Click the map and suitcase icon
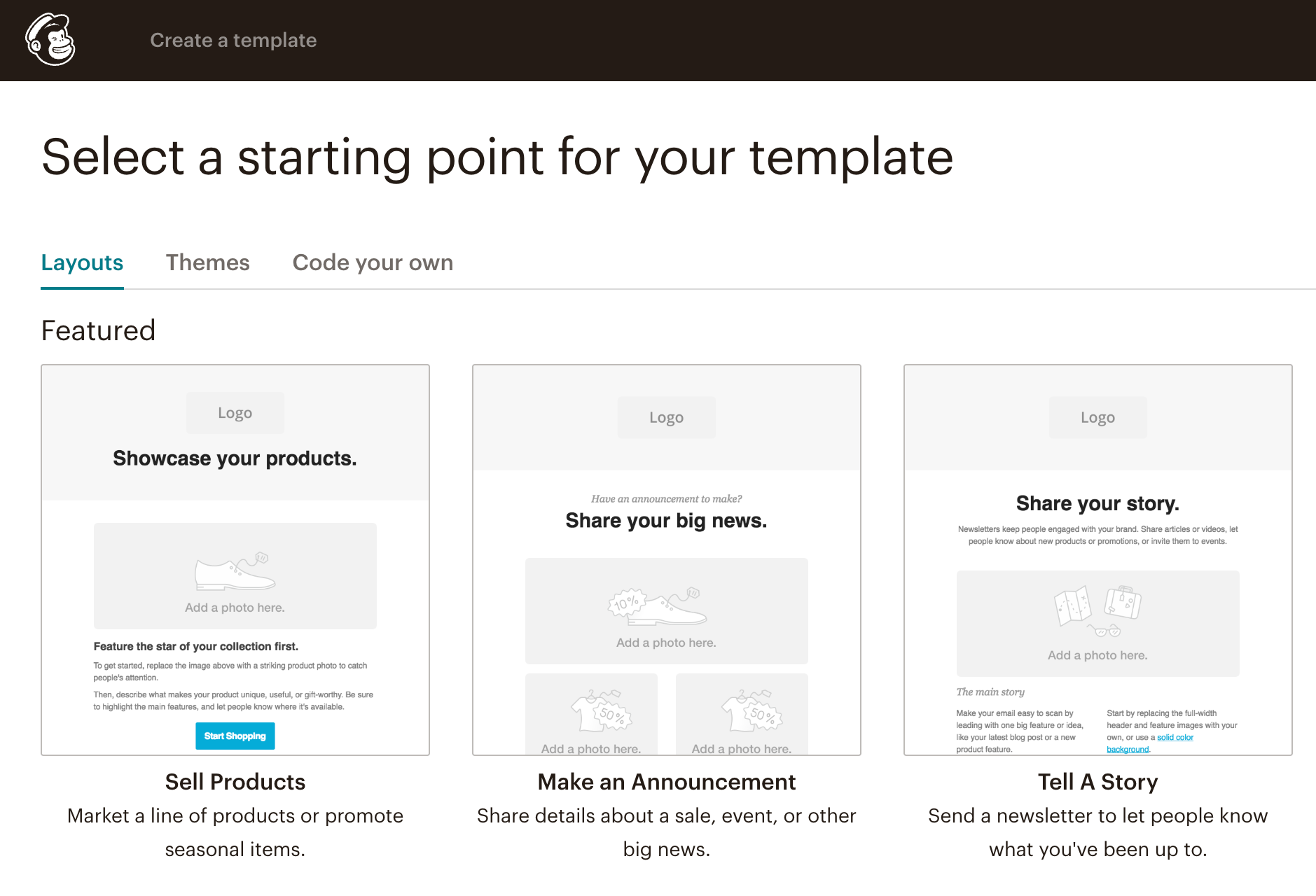The width and height of the screenshot is (1316, 896). (x=1097, y=609)
